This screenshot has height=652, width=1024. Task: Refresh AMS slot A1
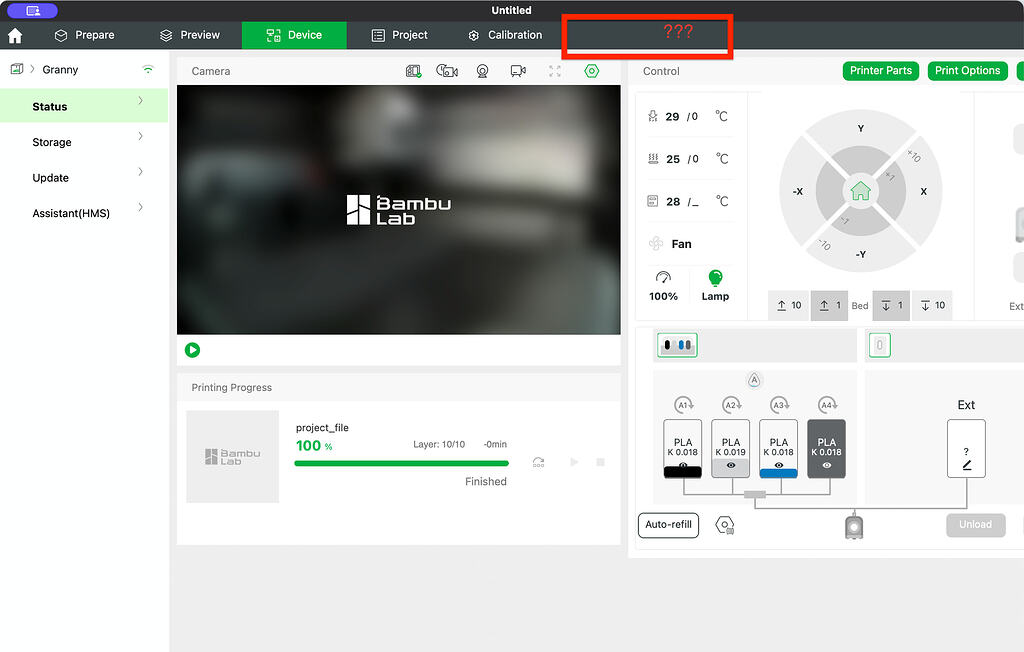[684, 405]
